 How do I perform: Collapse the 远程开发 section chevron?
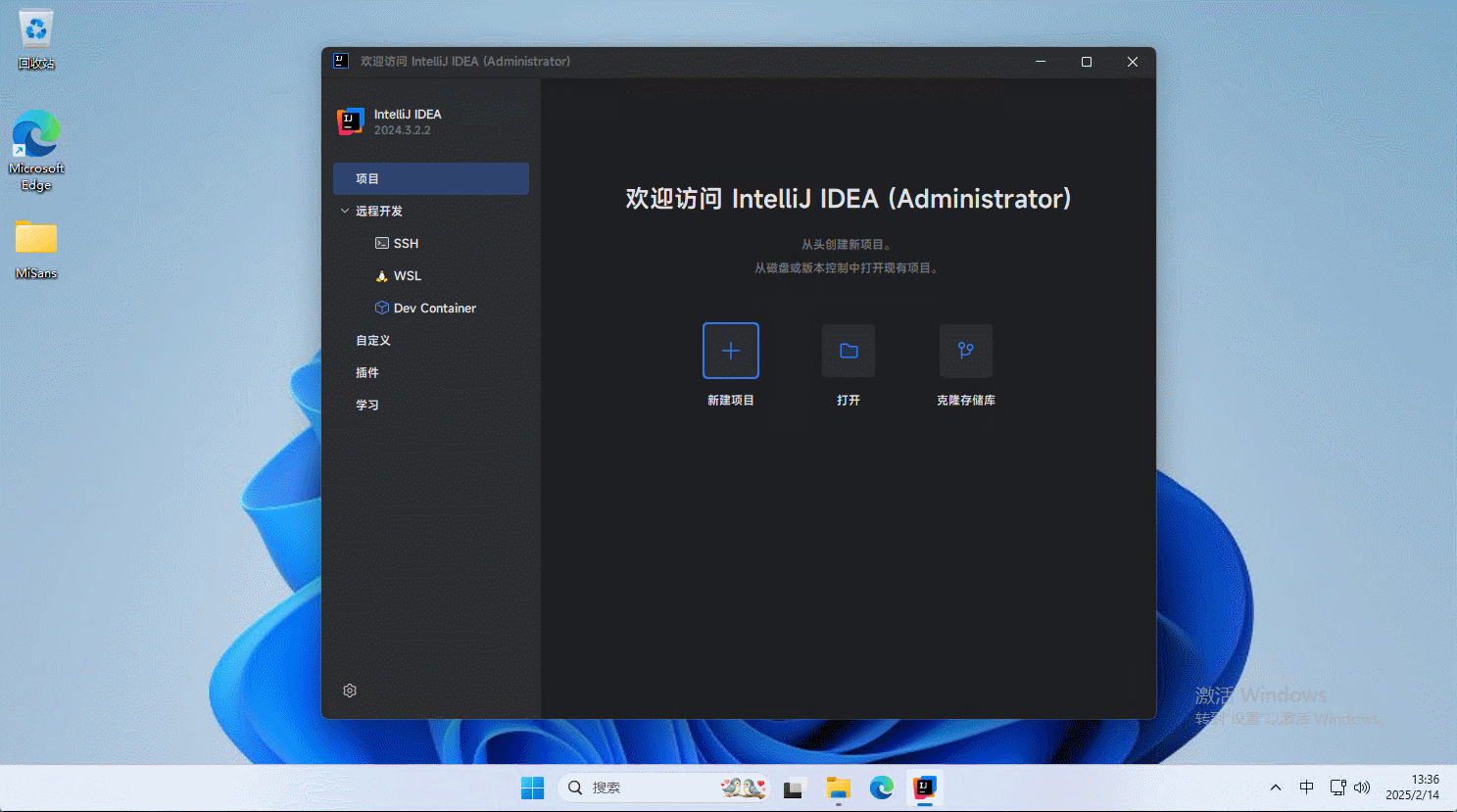click(x=345, y=211)
